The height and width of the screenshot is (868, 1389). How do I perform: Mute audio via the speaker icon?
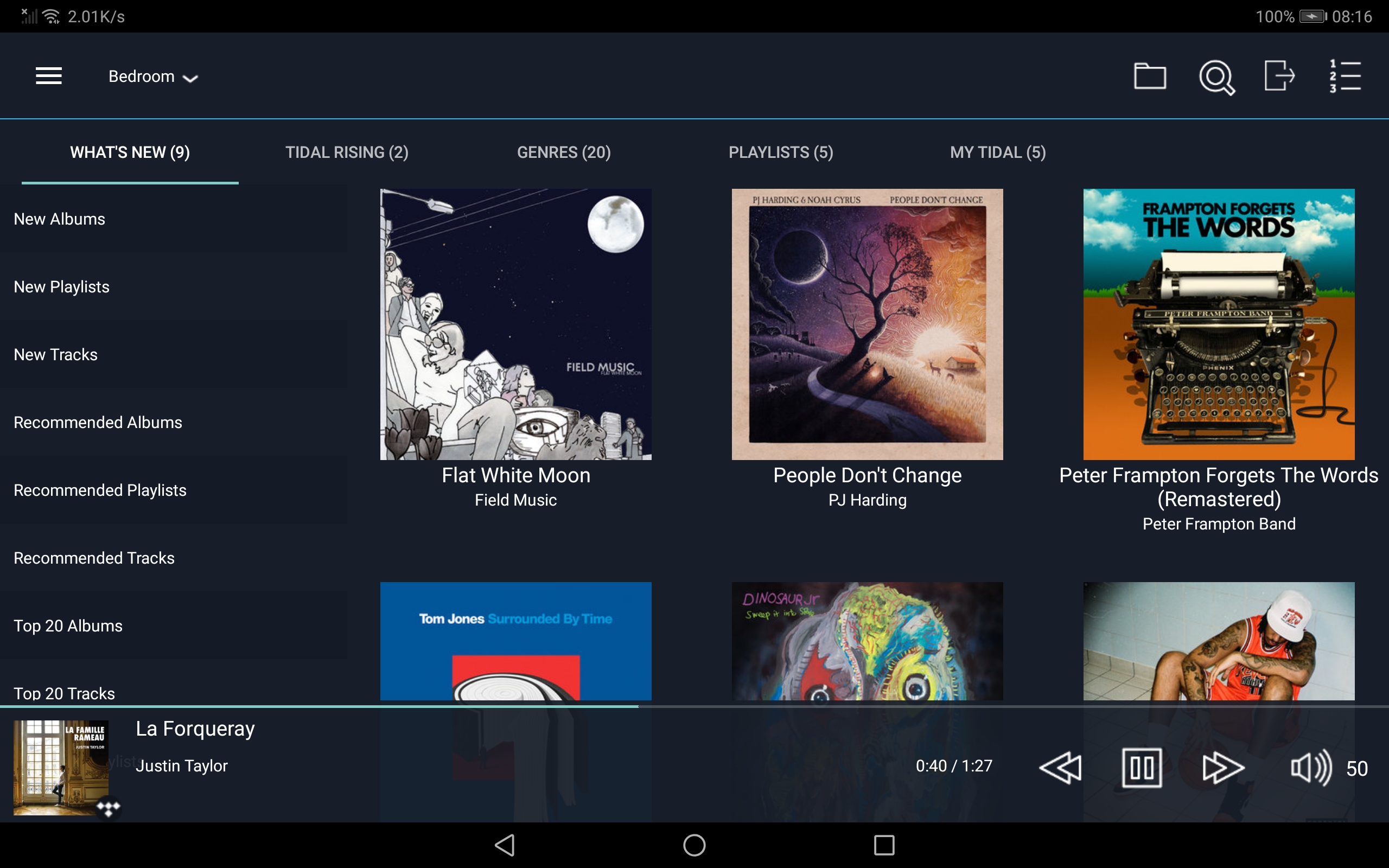1310,767
